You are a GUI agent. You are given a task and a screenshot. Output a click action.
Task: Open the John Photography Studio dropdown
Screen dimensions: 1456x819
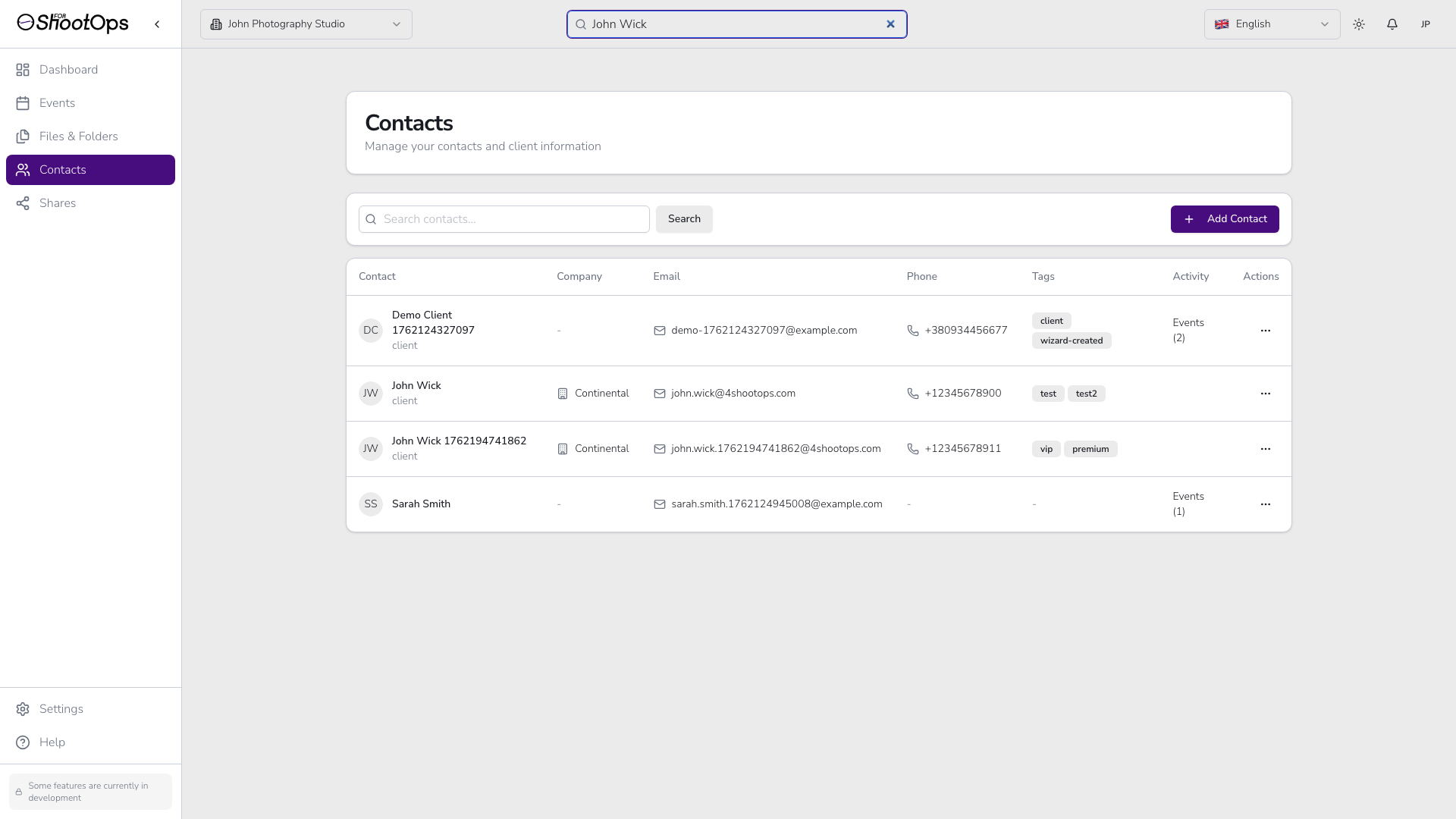(306, 24)
